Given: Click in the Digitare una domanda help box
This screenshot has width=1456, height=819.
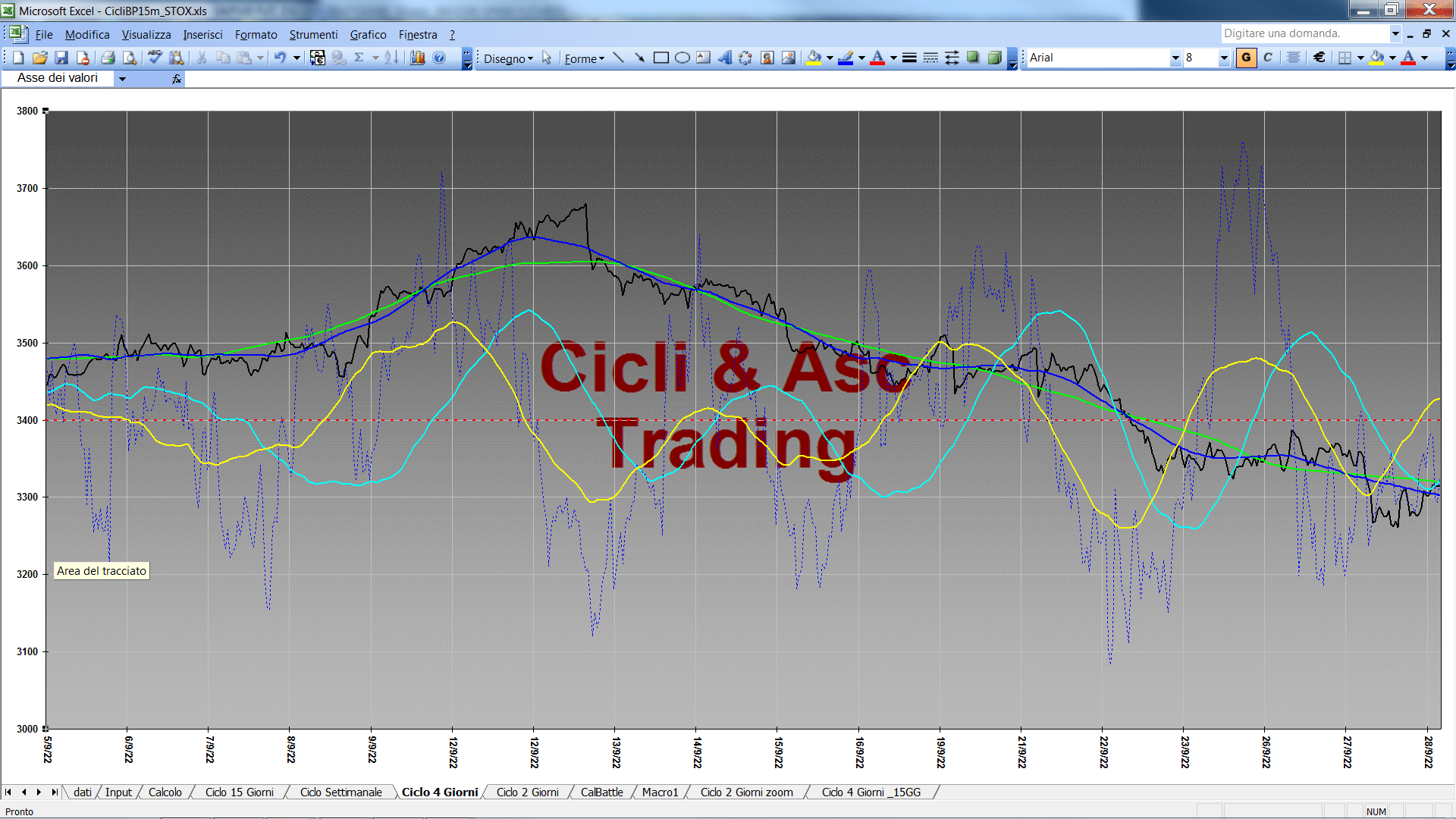Looking at the screenshot, I should point(1304,33).
